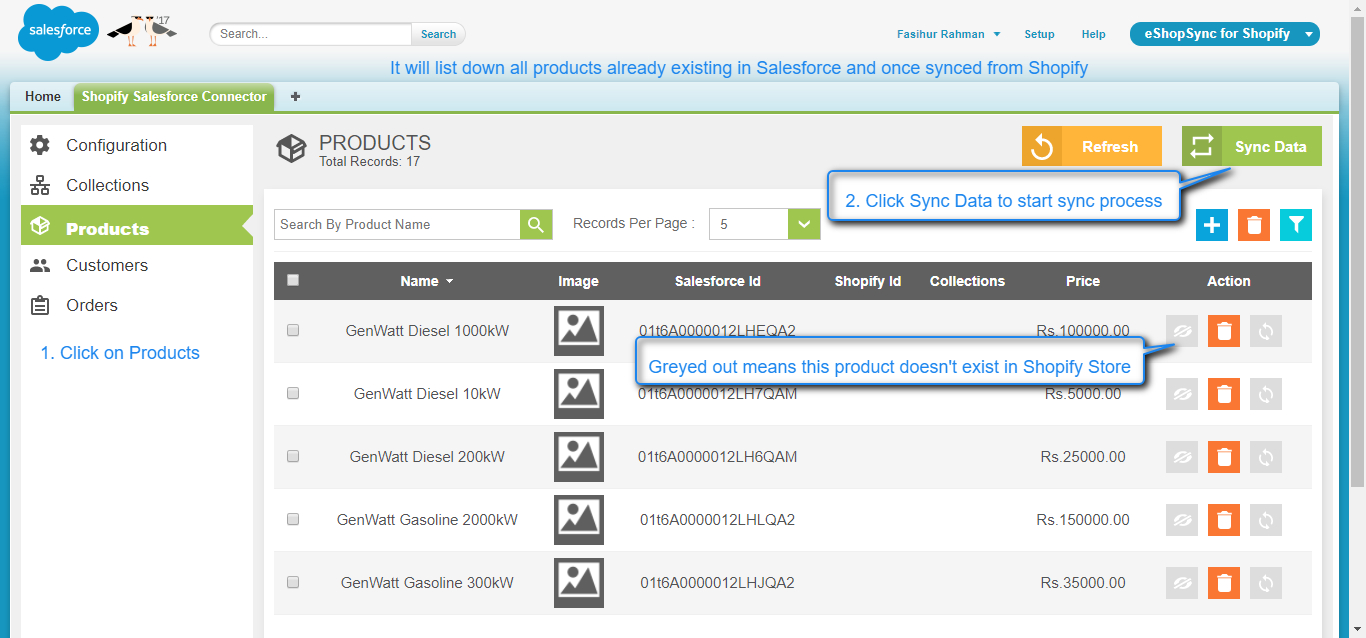Image resolution: width=1366 pixels, height=638 pixels.
Task: Click the green Sync Data button
Action: pos(1252,146)
